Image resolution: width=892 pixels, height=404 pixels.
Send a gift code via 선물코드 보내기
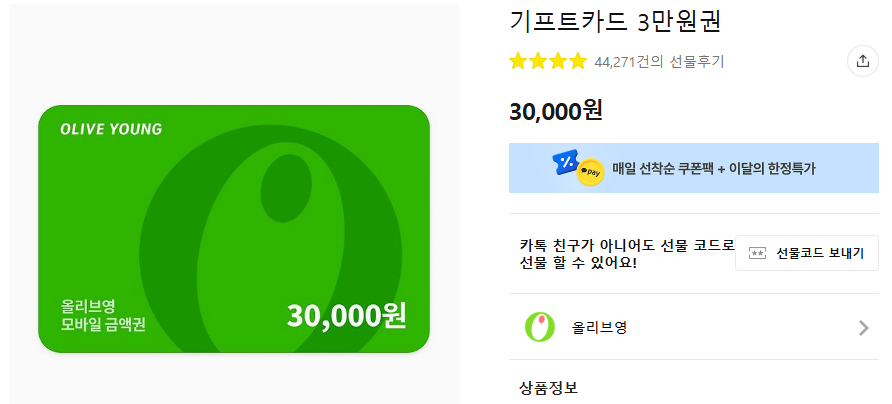click(x=807, y=253)
